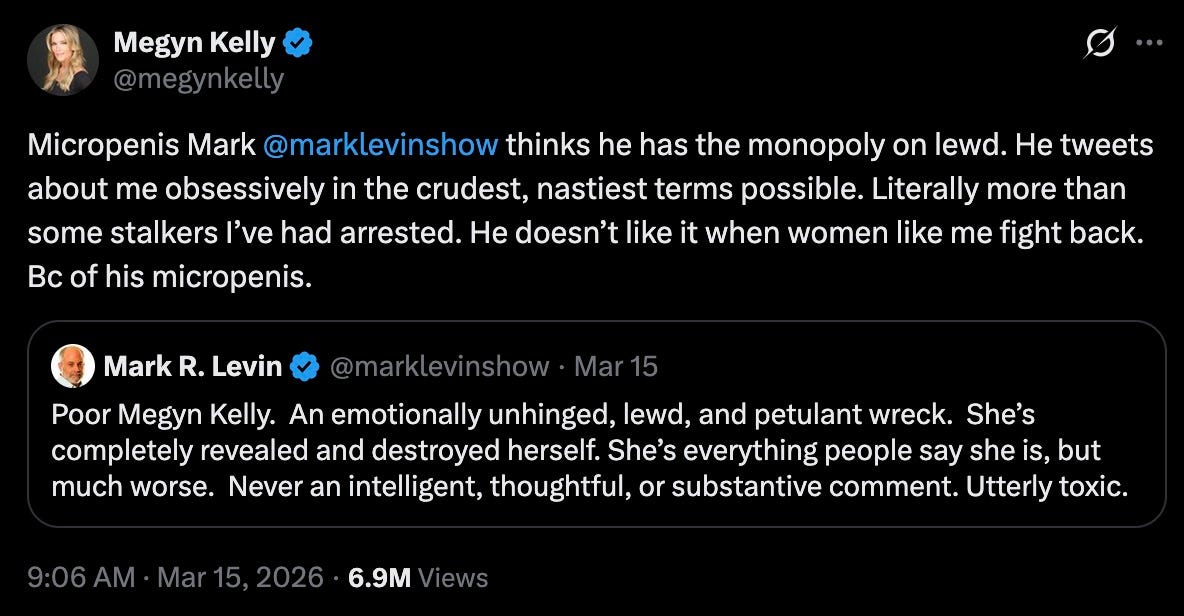Click Mark R. Levin's small avatar
This screenshot has width=1184, height=616.
click(x=72, y=367)
